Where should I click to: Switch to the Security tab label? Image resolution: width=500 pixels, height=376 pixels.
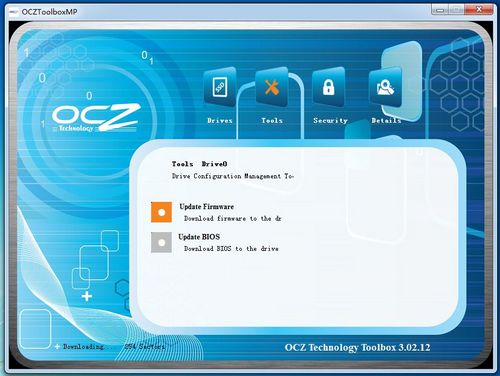click(330, 121)
